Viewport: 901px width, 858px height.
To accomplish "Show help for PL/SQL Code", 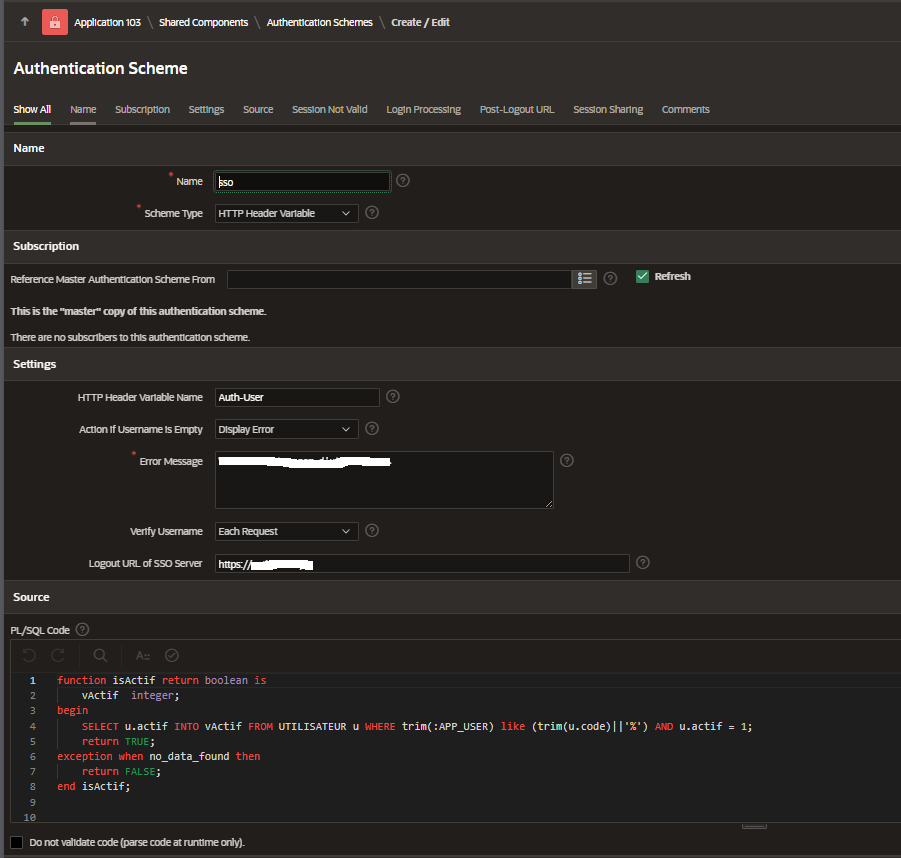I will click(82, 630).
